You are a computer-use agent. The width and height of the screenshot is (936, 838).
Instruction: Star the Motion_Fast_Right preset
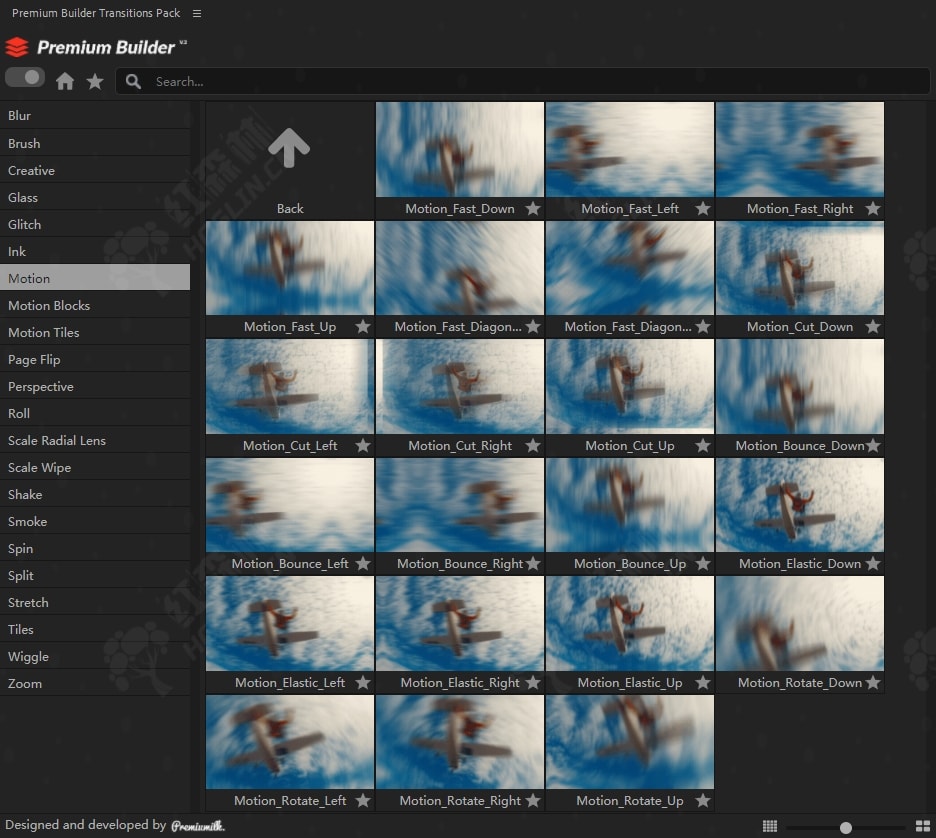pos(873,208)
